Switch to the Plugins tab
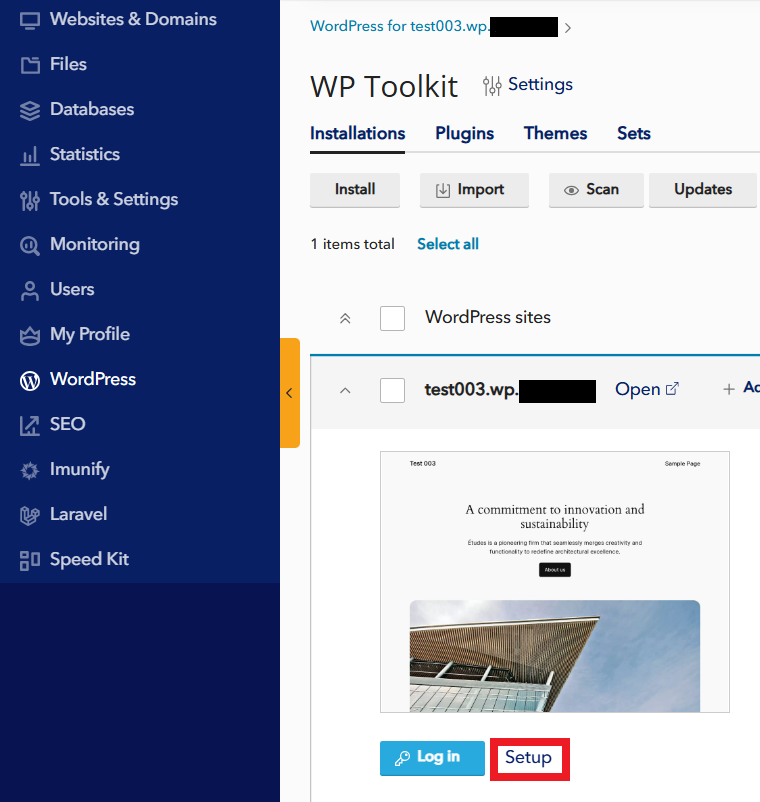Screen dimensions: 760x802 point(464,133)
